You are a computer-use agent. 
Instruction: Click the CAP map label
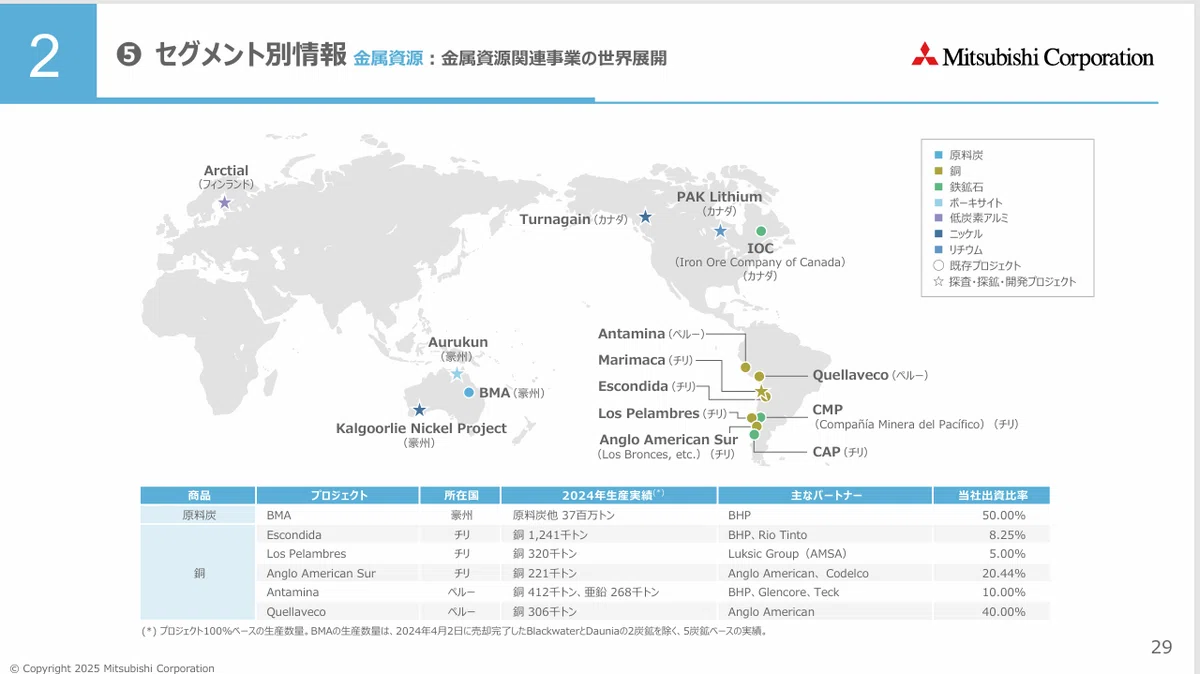click(826, 452)
